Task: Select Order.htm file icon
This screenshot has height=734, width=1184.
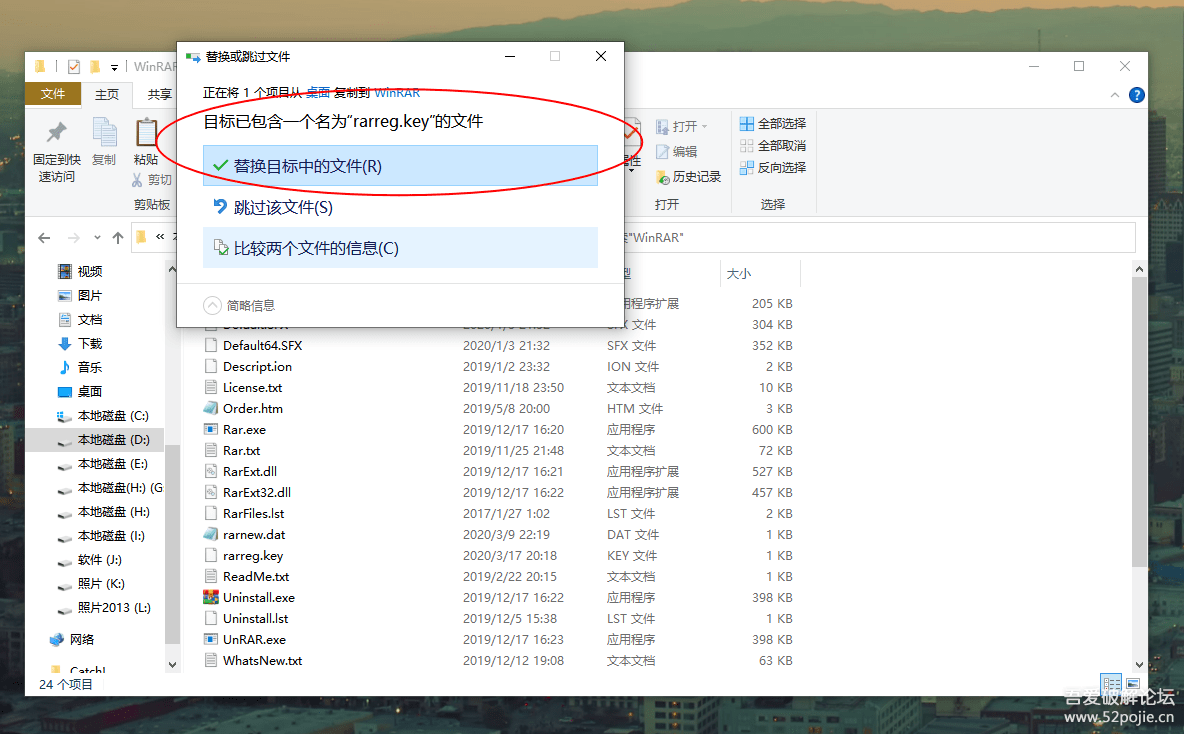Action: point(211,409)
